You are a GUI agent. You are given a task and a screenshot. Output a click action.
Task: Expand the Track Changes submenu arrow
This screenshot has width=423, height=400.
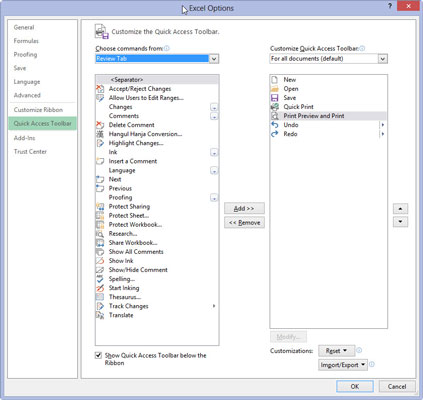coord(214,306)
